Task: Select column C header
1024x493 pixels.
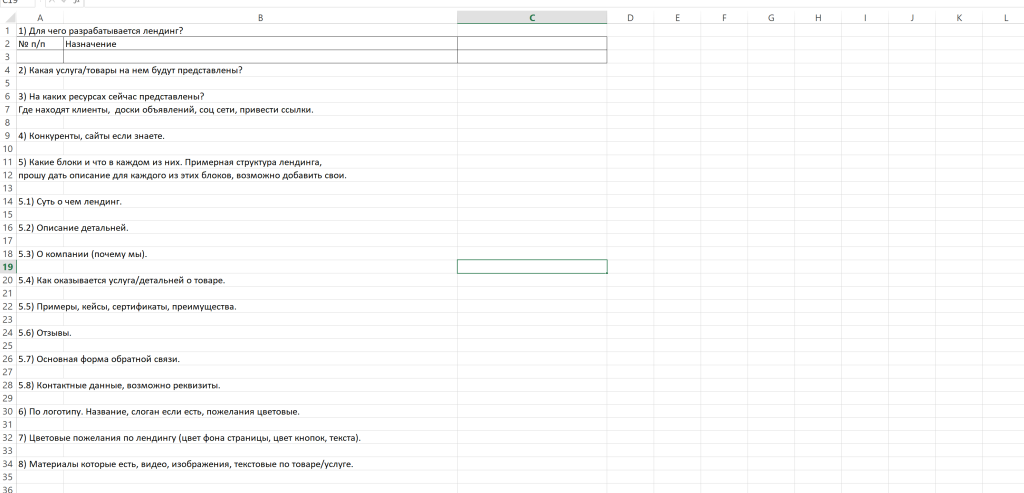Action: coord(531,18)
